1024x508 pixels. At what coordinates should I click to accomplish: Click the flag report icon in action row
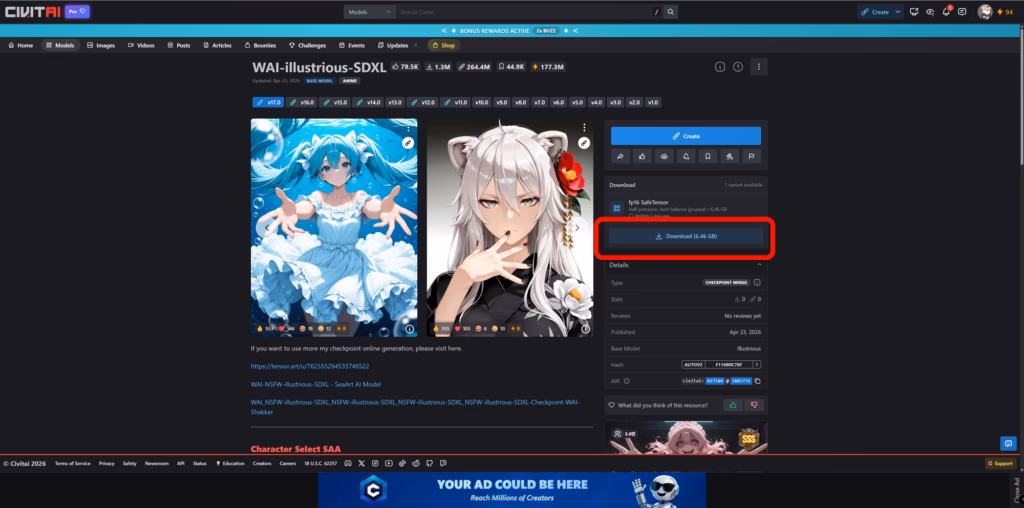750,156
